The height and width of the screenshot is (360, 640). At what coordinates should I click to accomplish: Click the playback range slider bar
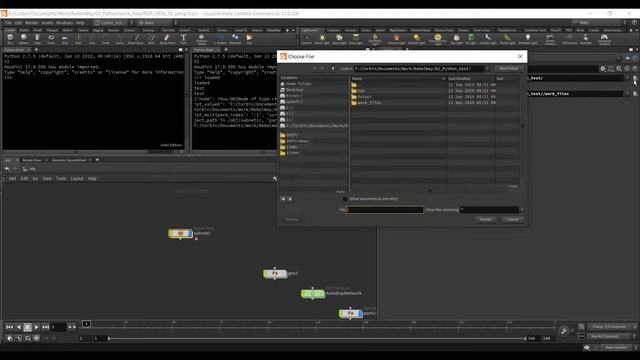point(317,338)
